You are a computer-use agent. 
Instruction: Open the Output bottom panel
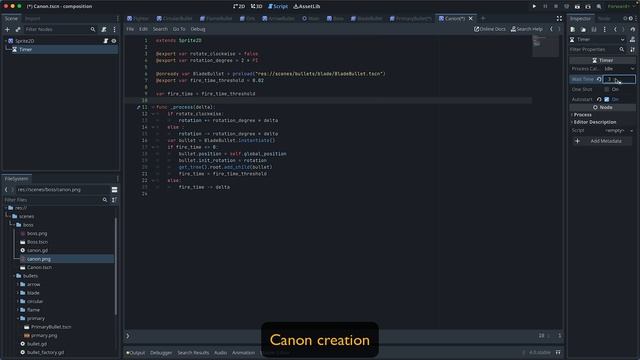pos(136,353)
